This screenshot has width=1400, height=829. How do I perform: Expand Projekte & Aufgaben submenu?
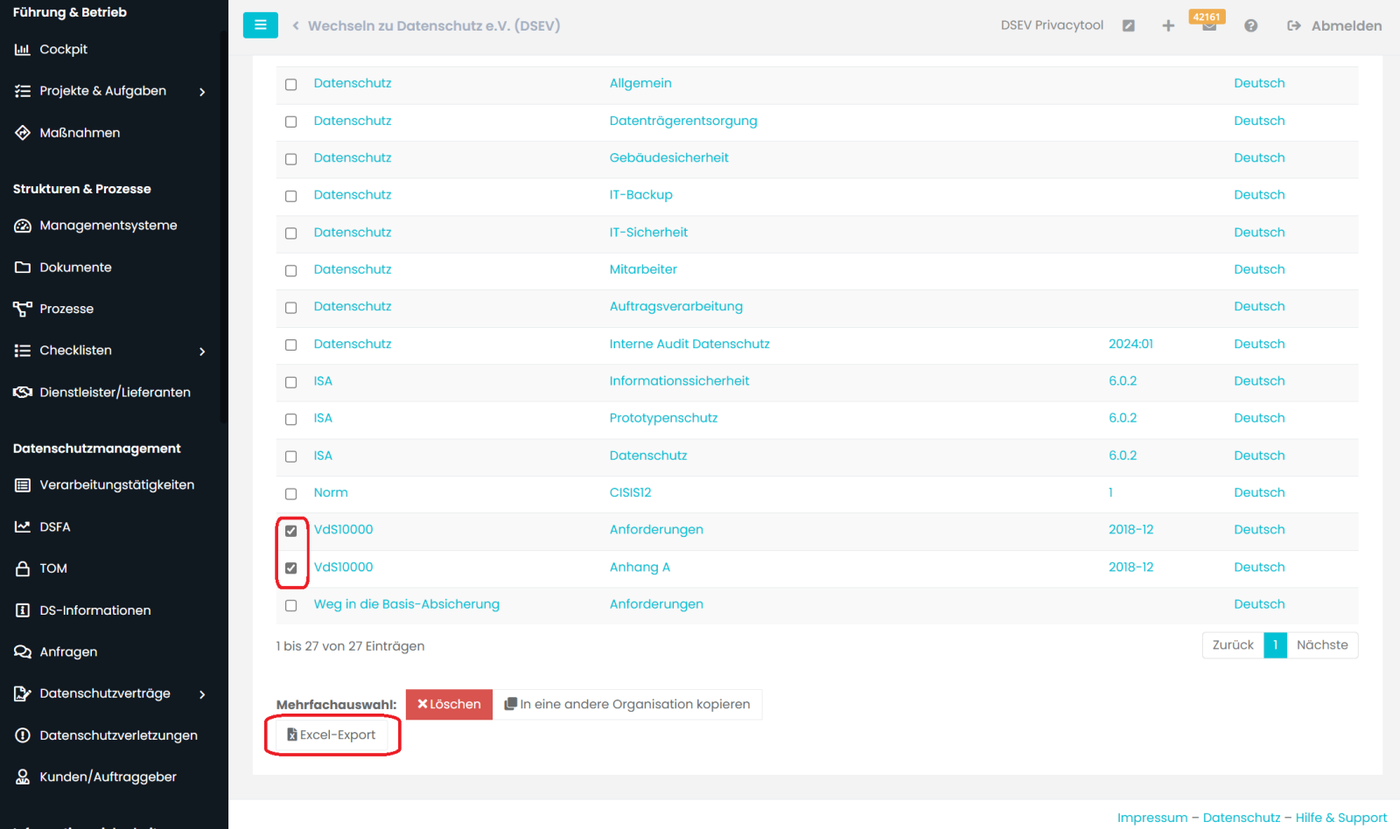click(x=202, y=91)
